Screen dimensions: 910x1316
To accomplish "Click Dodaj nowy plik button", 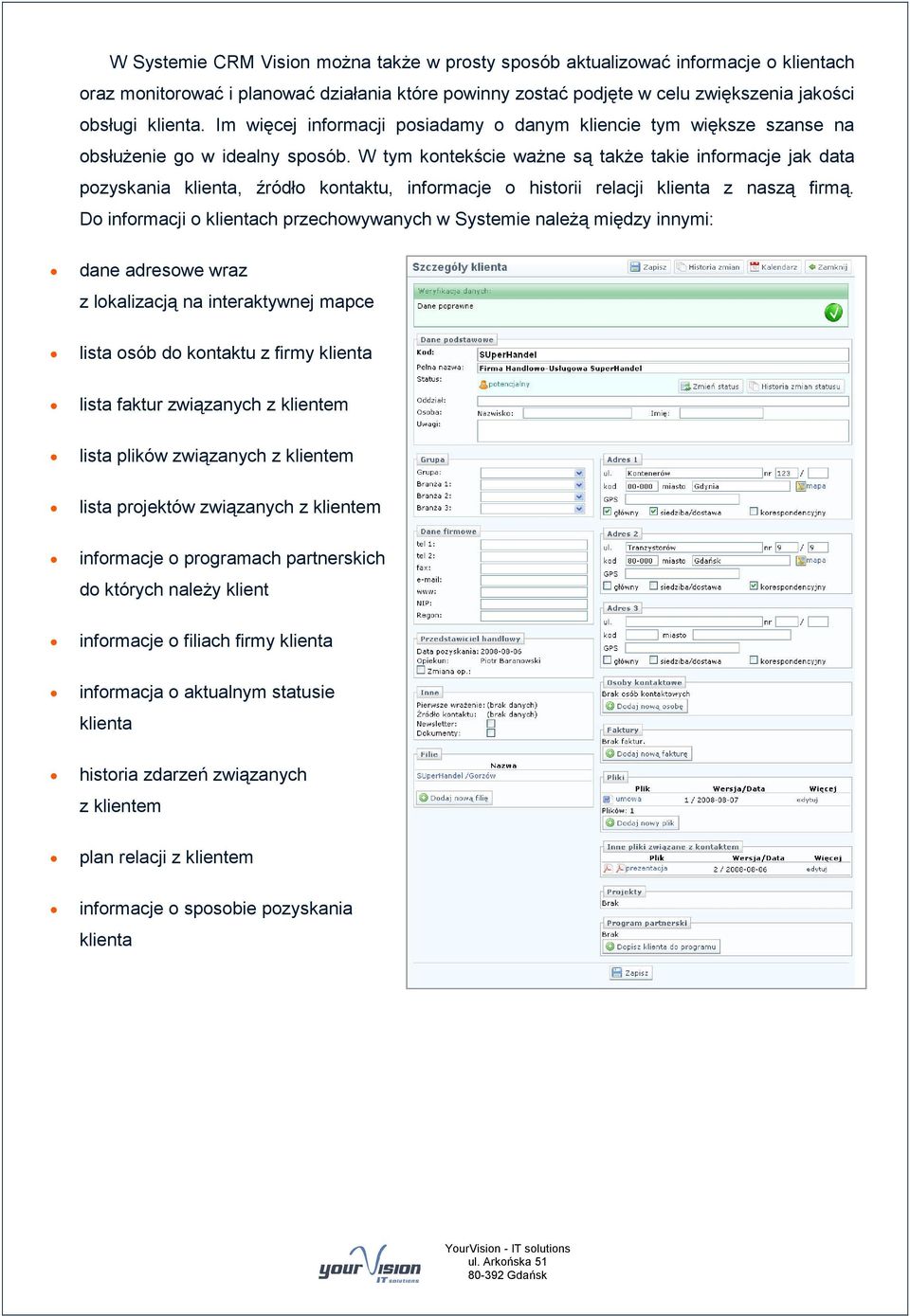I will (640, 823).
